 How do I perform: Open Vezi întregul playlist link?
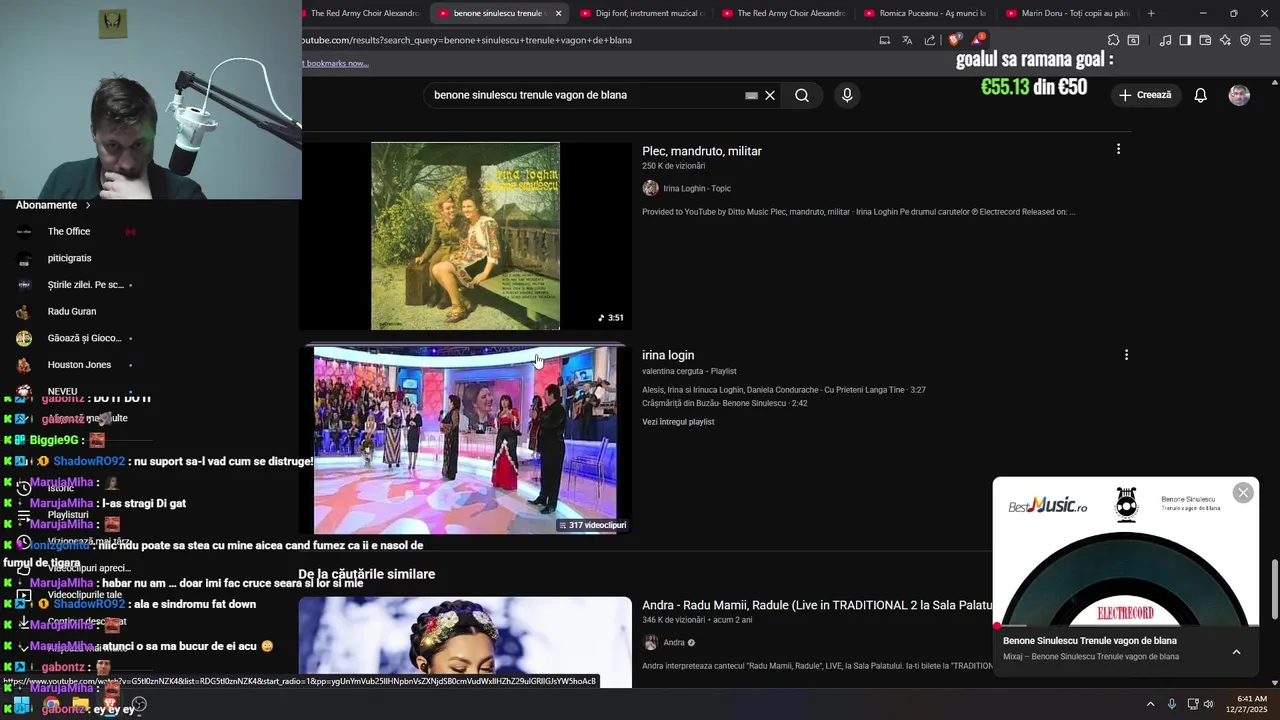[x=678, y=422]
